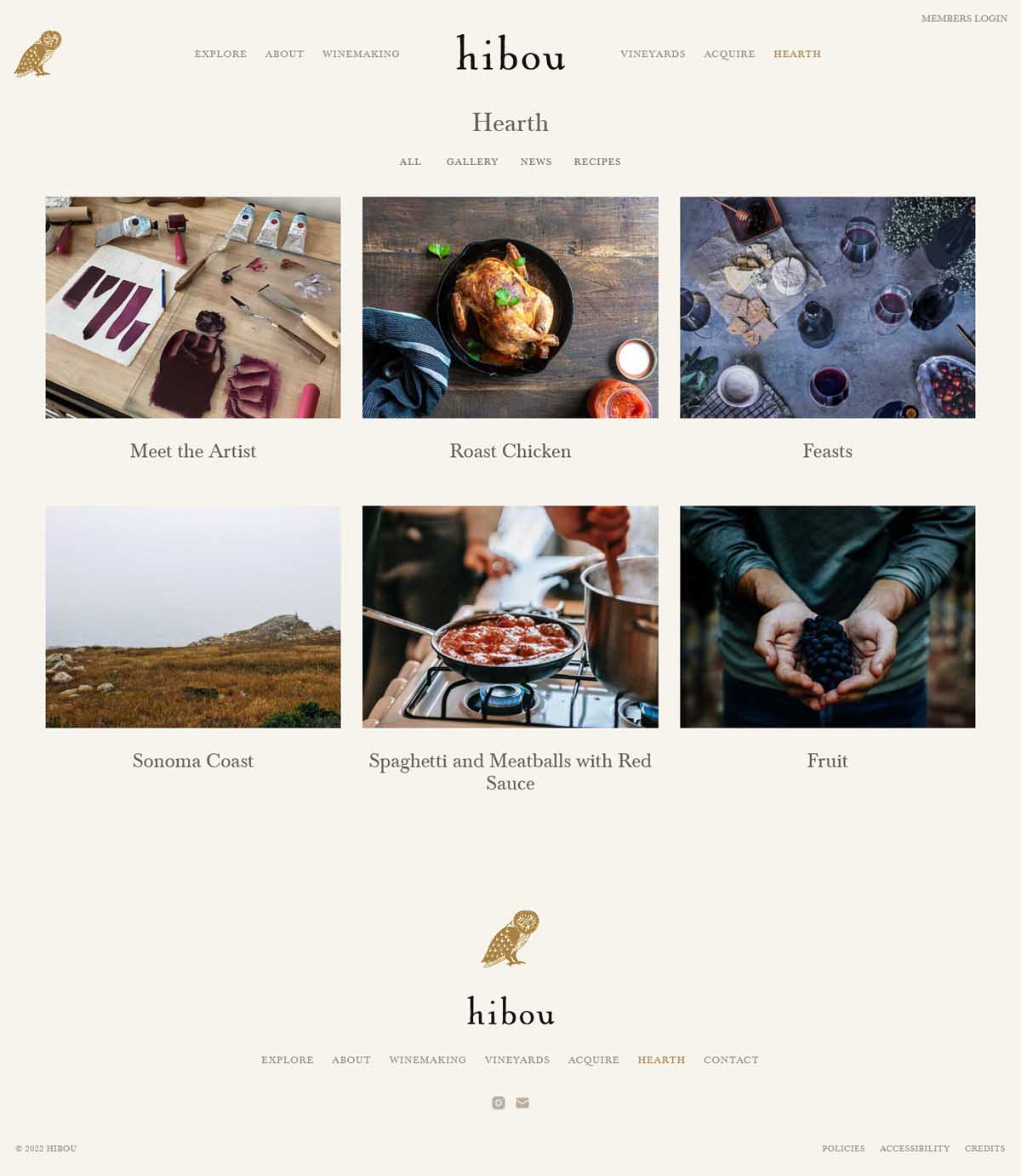Open Winemaking in the top navigation
The width and height of the screenshot is (1021, 1176).
click(361, 54)
